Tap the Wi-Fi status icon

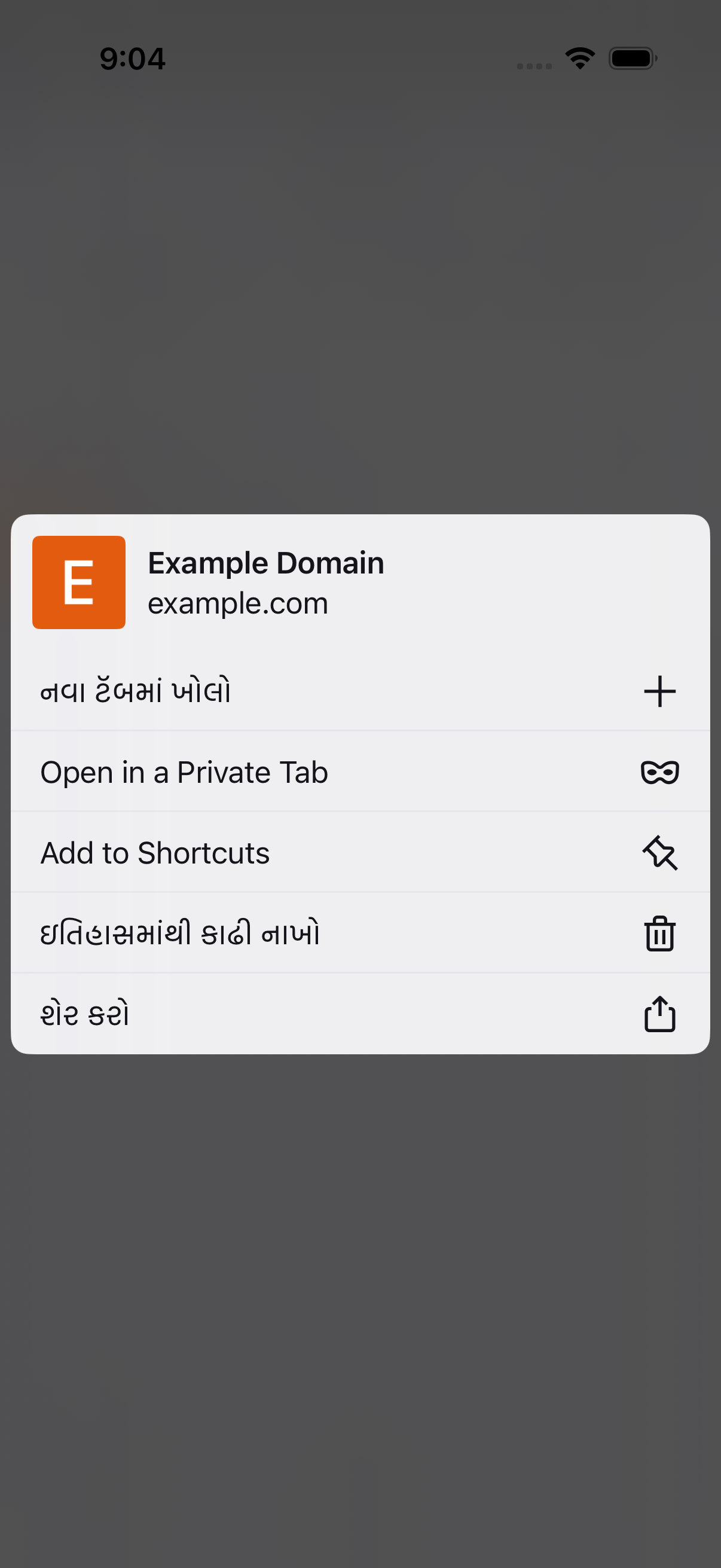(580, 59)
